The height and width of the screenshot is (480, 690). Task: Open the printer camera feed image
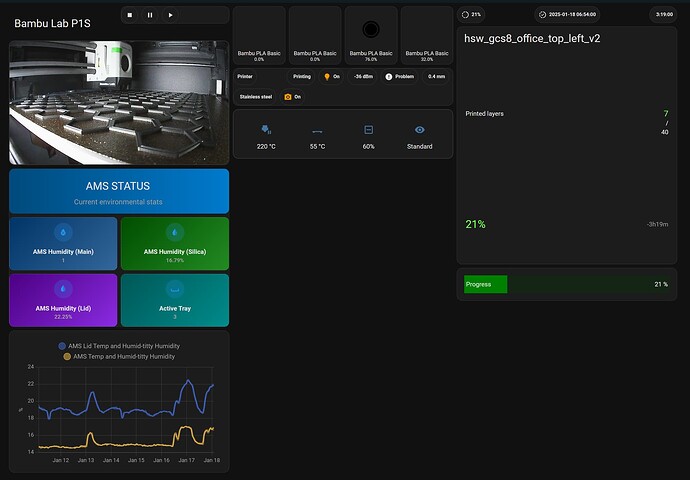pyautogui.click(x=119, y=103)
